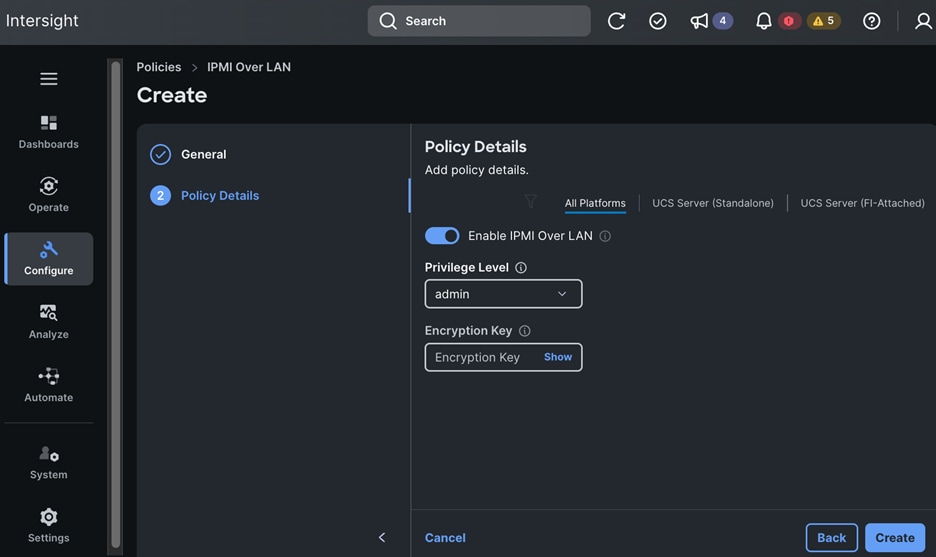936x557 pixels.
Task: Open the Operate section
Action: pos(48,195)
